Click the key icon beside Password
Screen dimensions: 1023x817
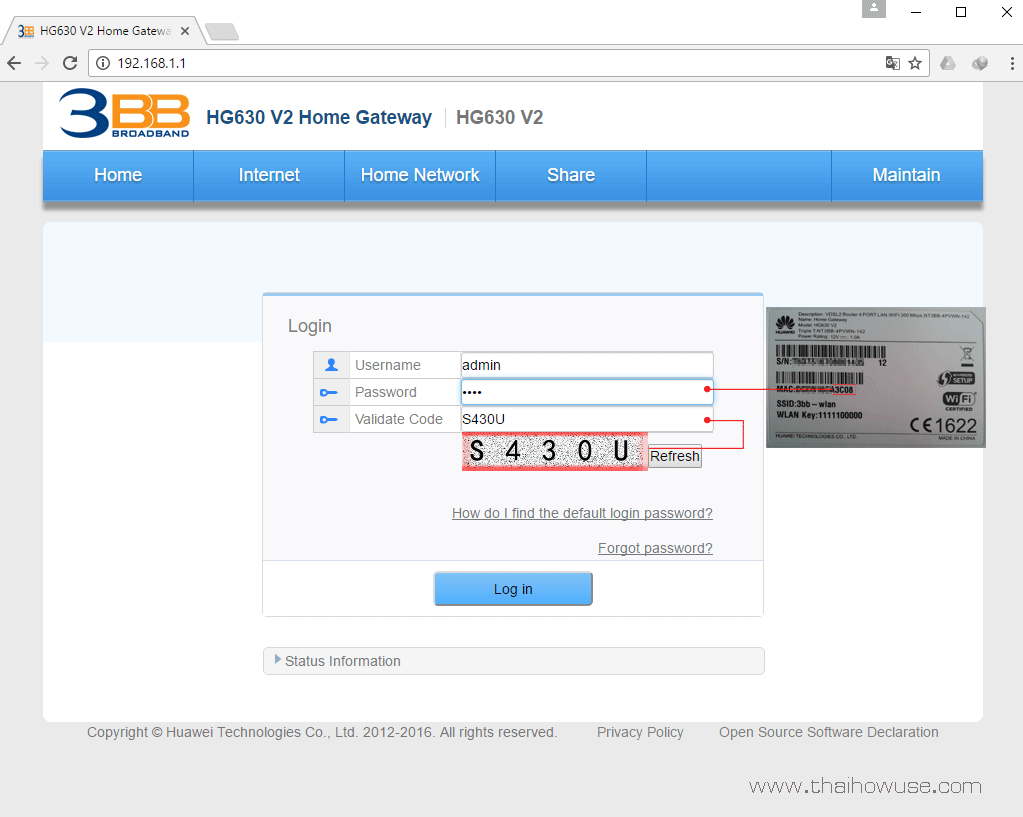(x=329, y=392)
